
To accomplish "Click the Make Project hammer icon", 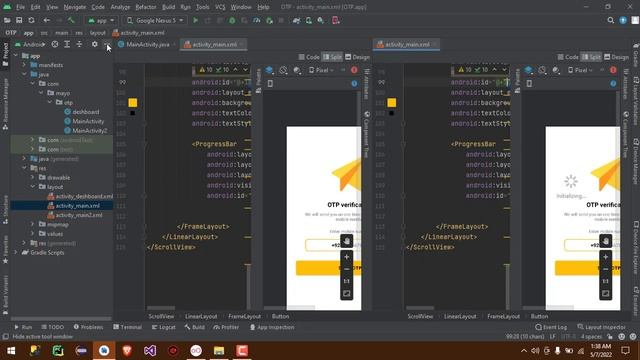I will [71, 20].
